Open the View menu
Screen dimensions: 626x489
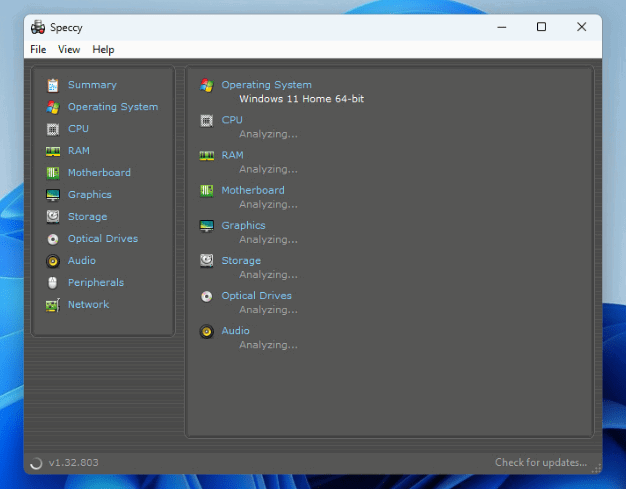(69, 49)
